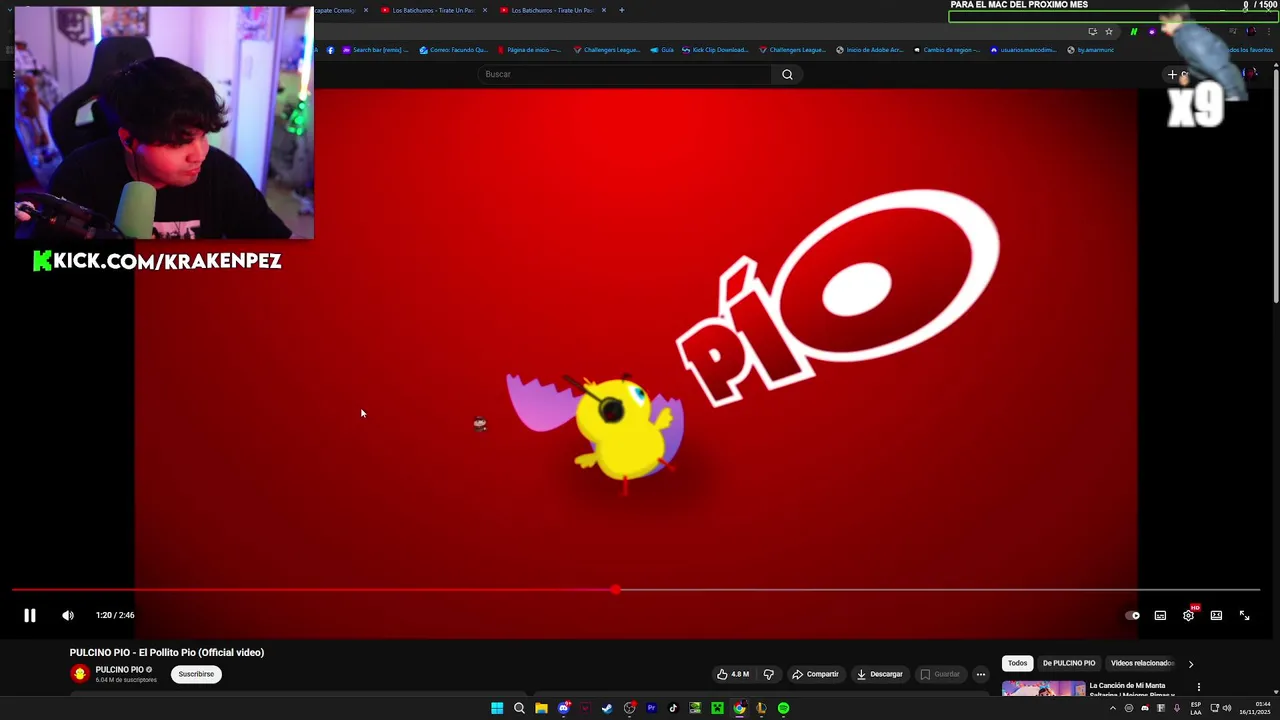Open the Inicio de Adobe Acr... bookmark
1280x720 pixels.
click(x=870, y=50)
